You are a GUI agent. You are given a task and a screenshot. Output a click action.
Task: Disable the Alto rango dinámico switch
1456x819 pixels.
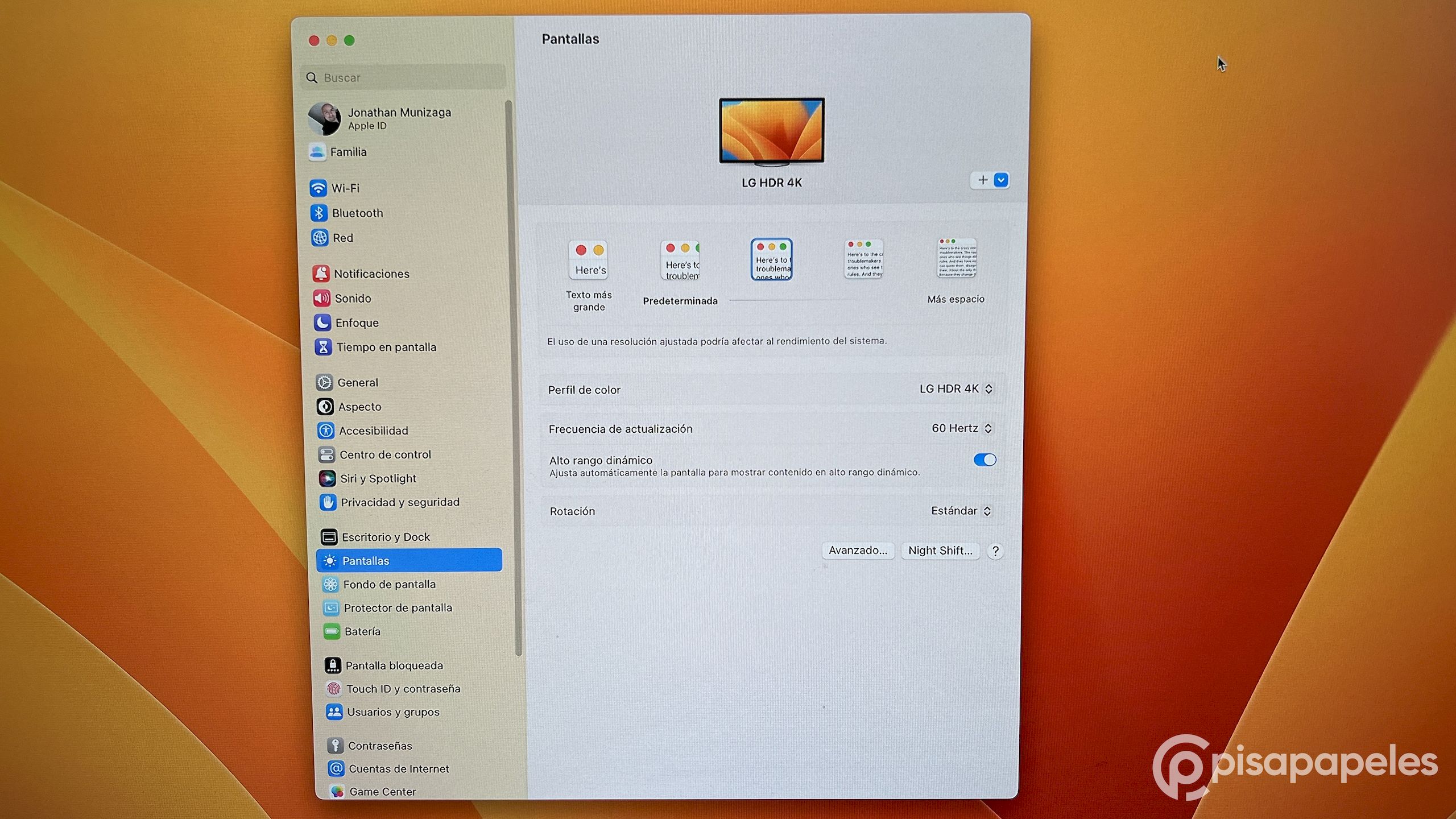985,460
